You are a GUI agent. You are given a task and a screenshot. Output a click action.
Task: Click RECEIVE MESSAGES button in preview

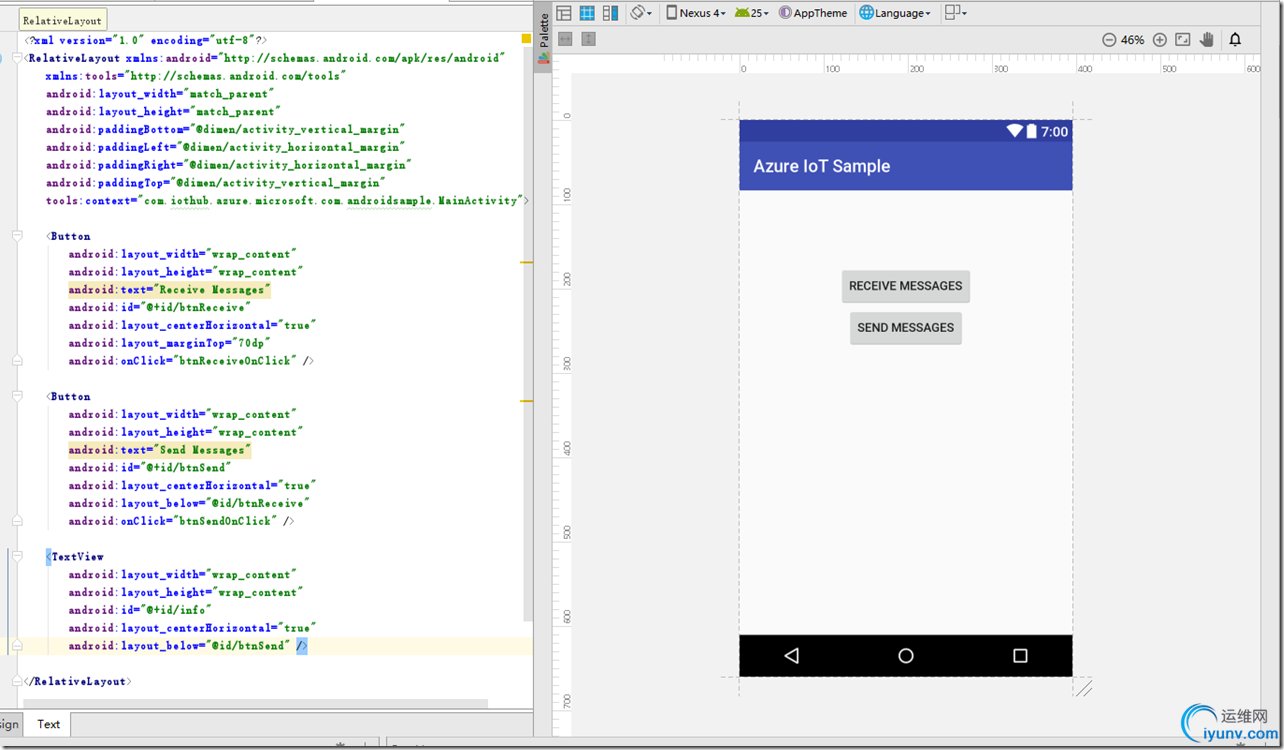point(906,286)
